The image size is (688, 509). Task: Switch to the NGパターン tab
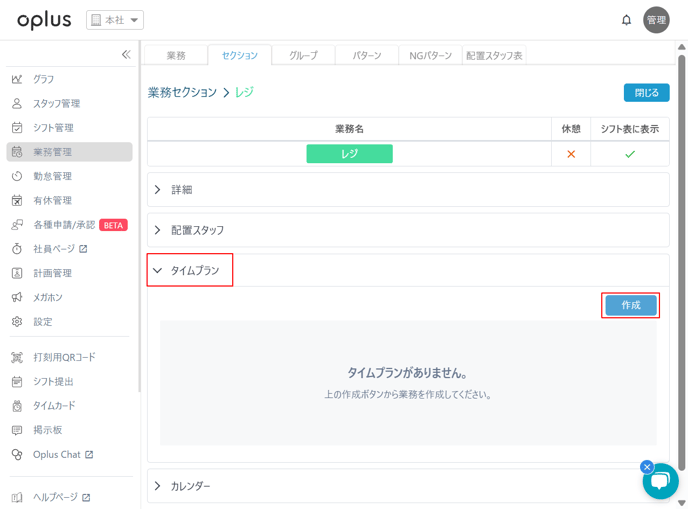(430, 55)
